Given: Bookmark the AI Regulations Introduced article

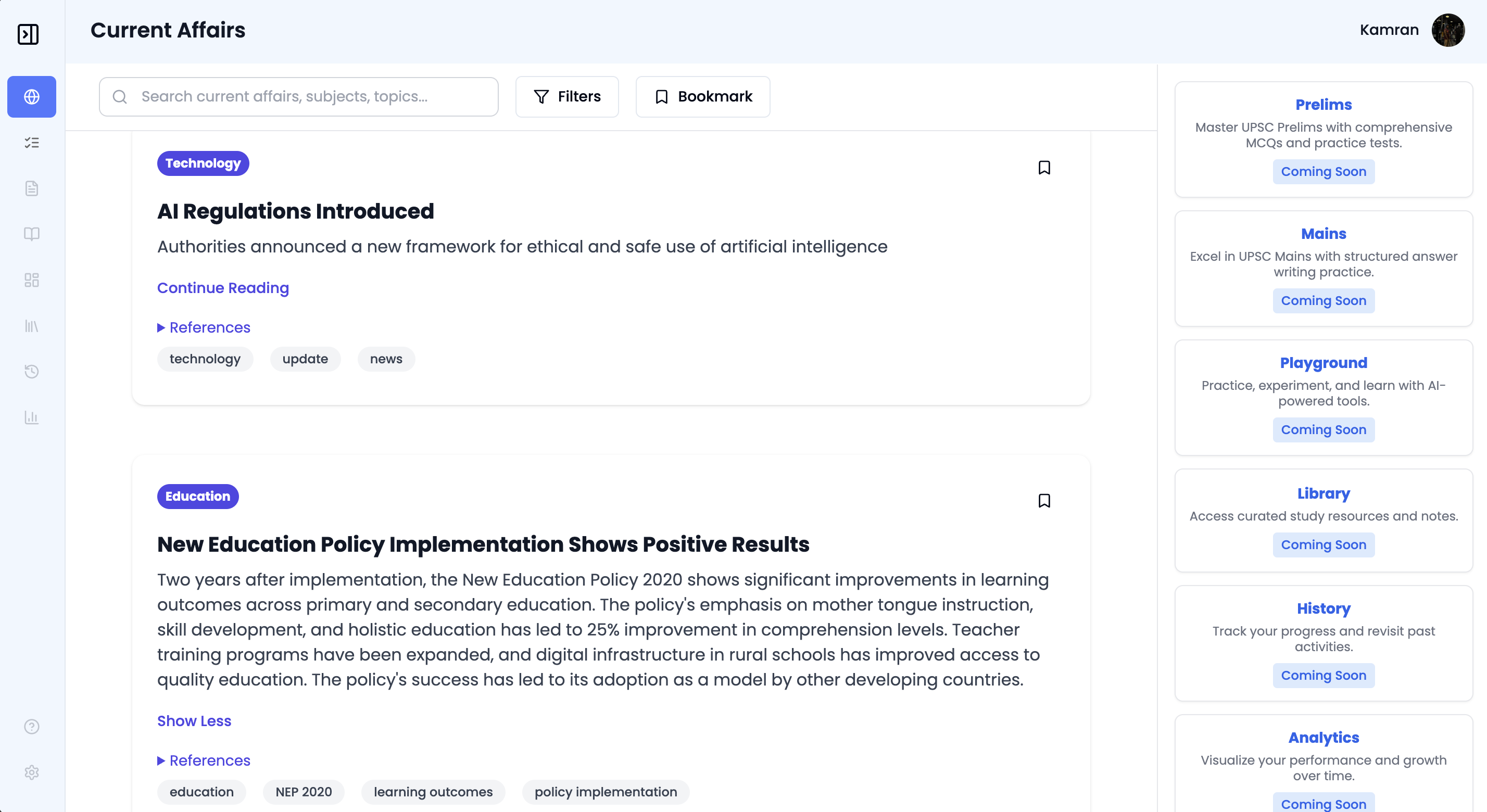Looking at the screenshot, I should [x=1044, y=168].
